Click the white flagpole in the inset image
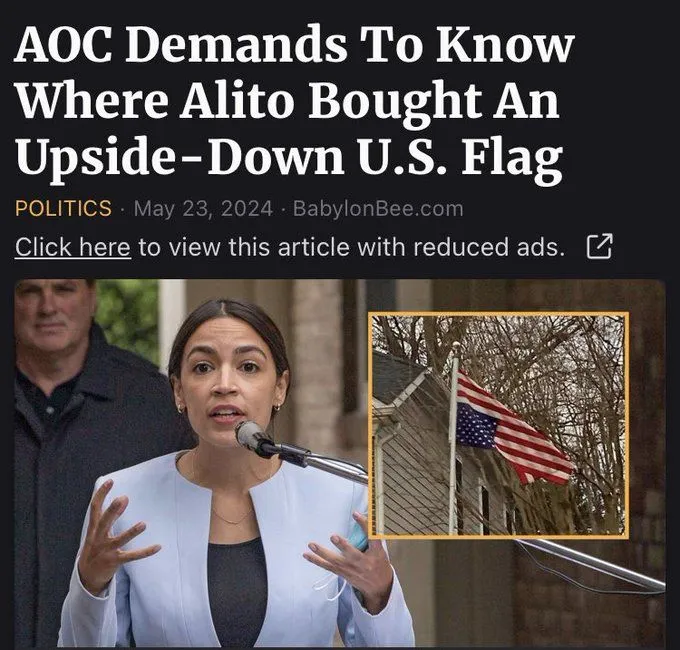Viewport: 680px width, 650px height. click(454, 438)
